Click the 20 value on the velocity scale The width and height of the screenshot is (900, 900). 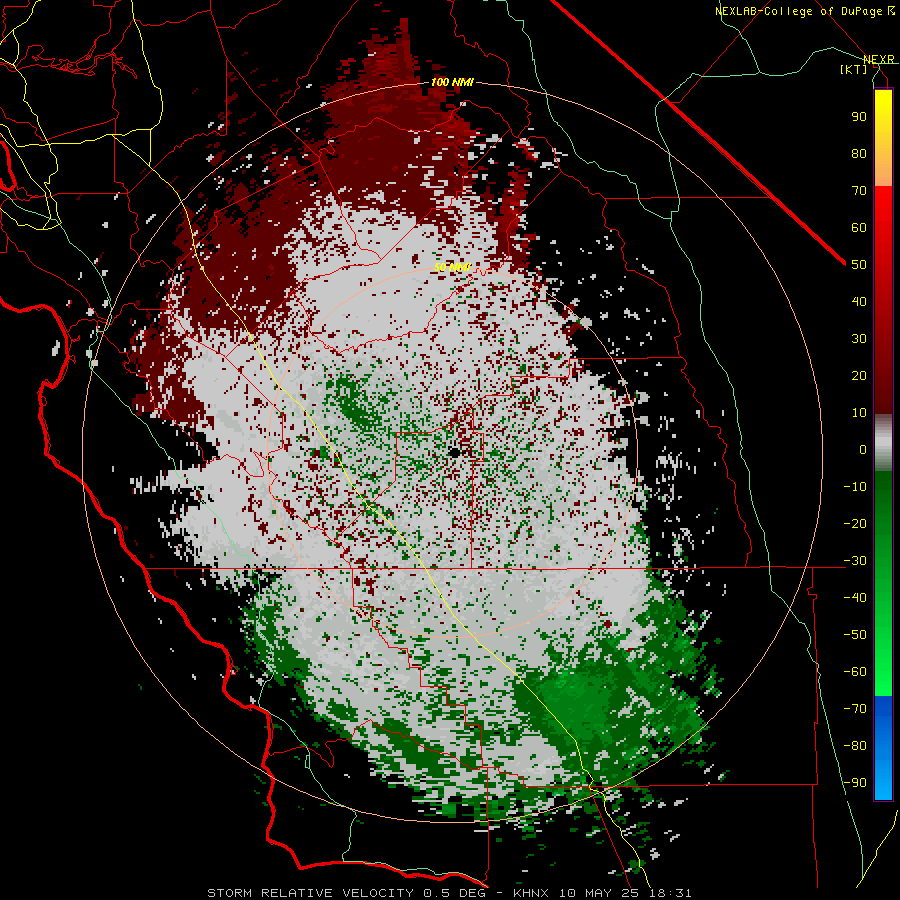[859, 375]
